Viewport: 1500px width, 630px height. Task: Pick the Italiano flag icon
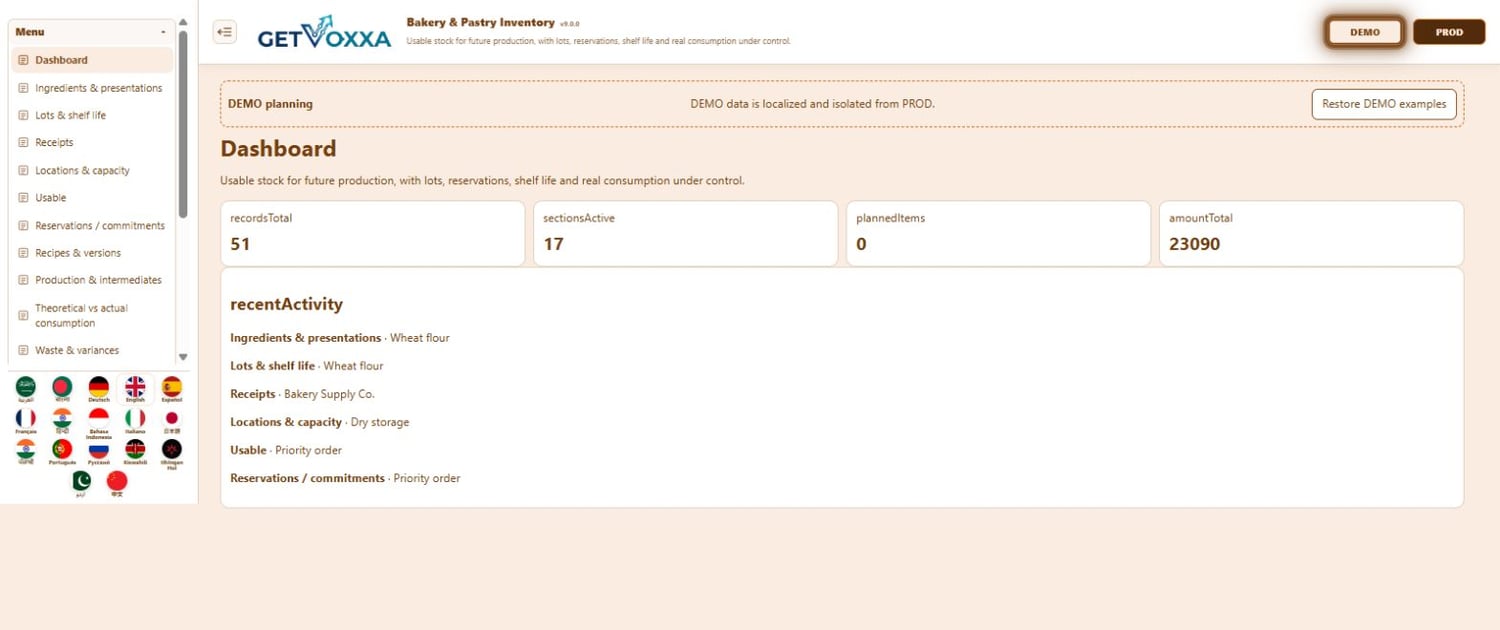(135, 421)
